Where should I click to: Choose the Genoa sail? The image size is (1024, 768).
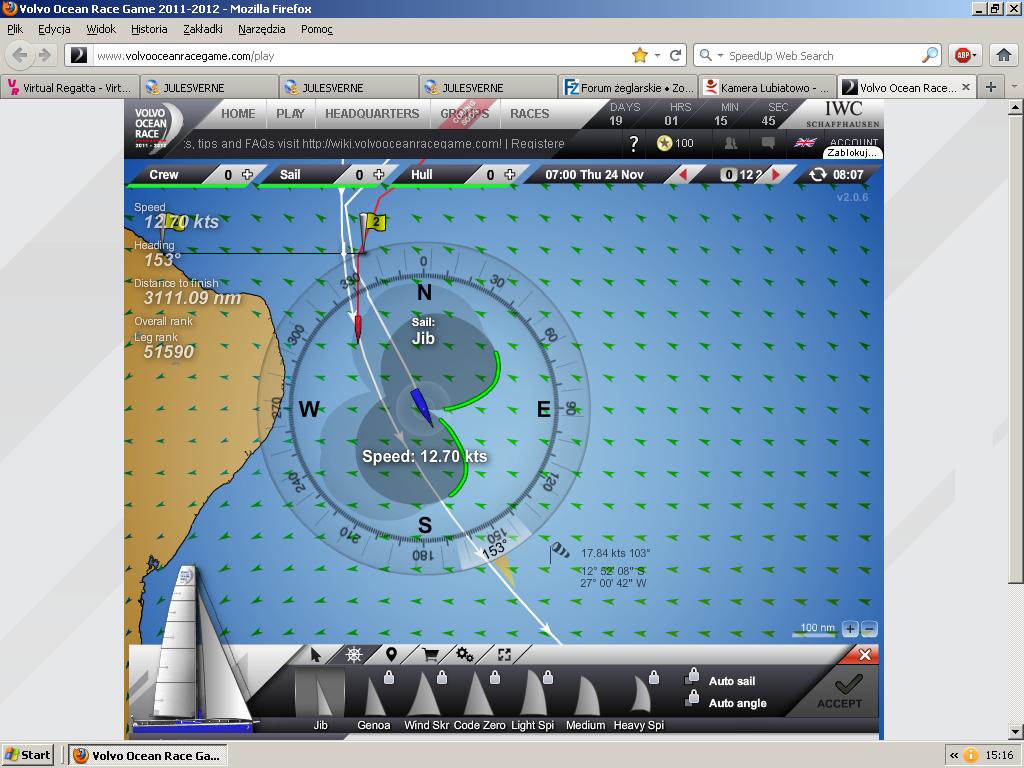click(373, 699)
